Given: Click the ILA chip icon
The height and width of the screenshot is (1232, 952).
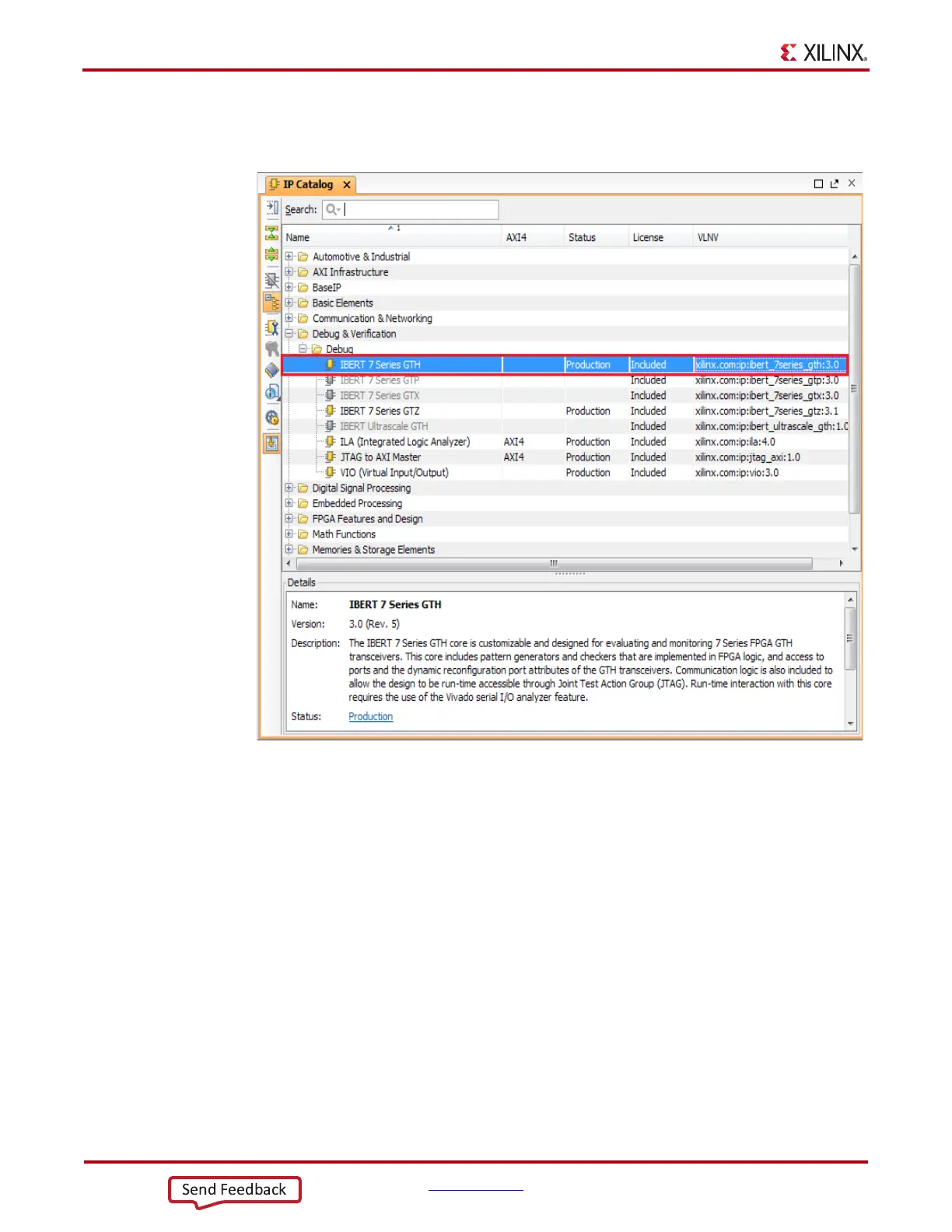Looking at the screenshot, I should 331,442.
